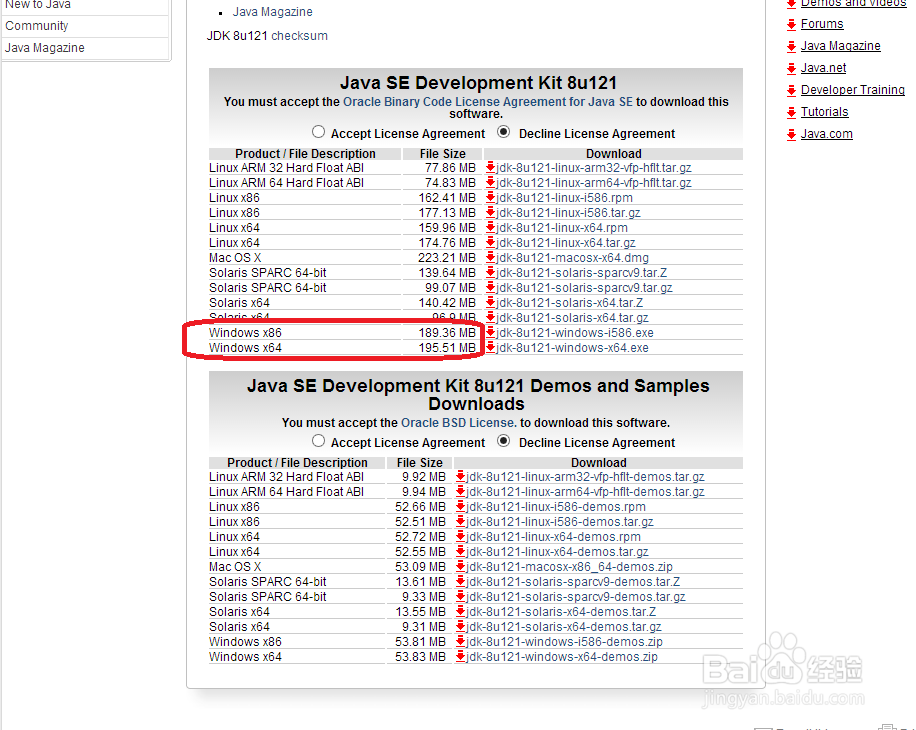Image resolution: width=916 pixels, height=730 pixels.
Task: Open the JDK 8u121 checksum link
Action: pyautogui.click(x=299, y=36)
